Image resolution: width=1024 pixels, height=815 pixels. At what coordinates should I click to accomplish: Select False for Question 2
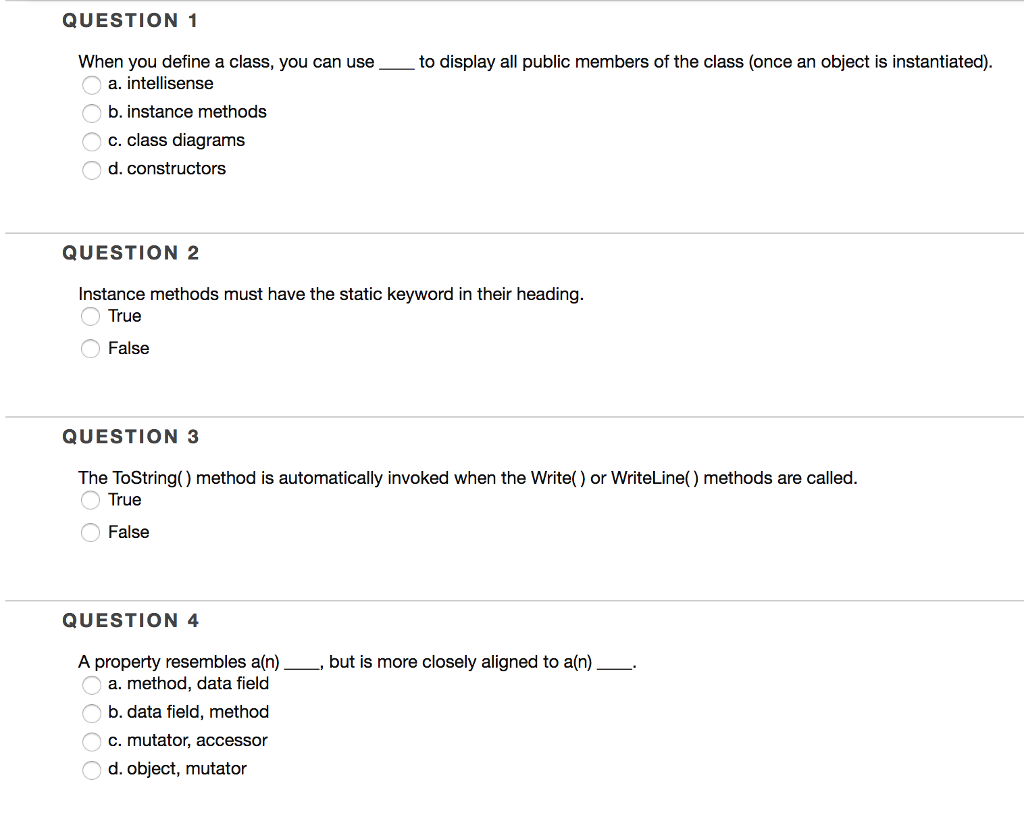coord(90,349)
